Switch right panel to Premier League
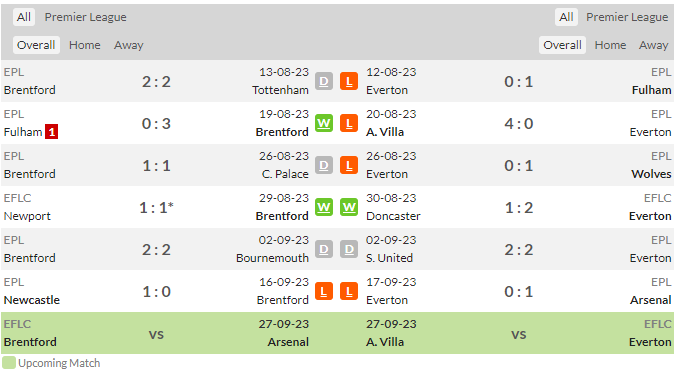The width and height of the screenshot is (674, 385). (x=627, y=17)
